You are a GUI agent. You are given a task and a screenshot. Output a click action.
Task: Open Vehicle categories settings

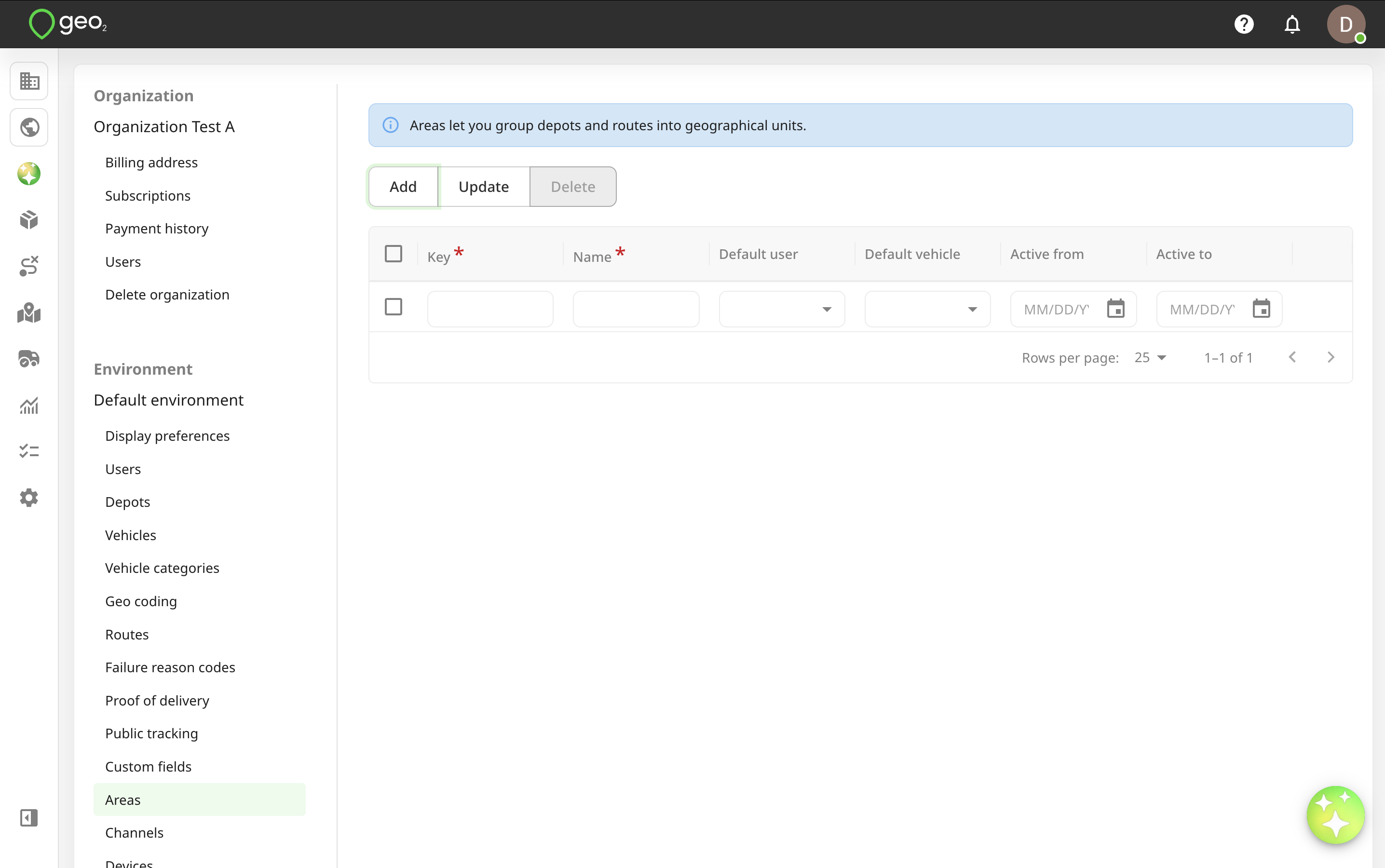[162, 568]
